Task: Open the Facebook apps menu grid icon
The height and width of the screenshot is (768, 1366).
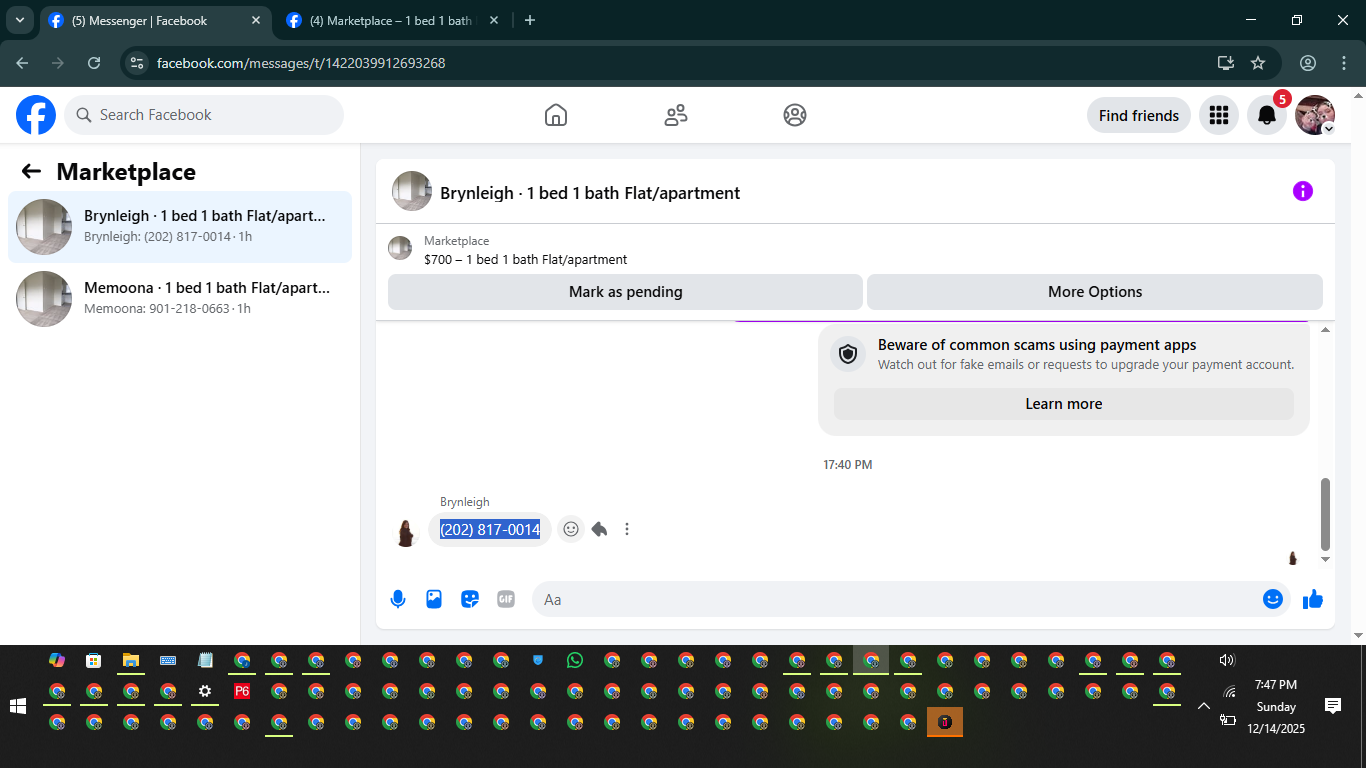Action: [1218, 115]
